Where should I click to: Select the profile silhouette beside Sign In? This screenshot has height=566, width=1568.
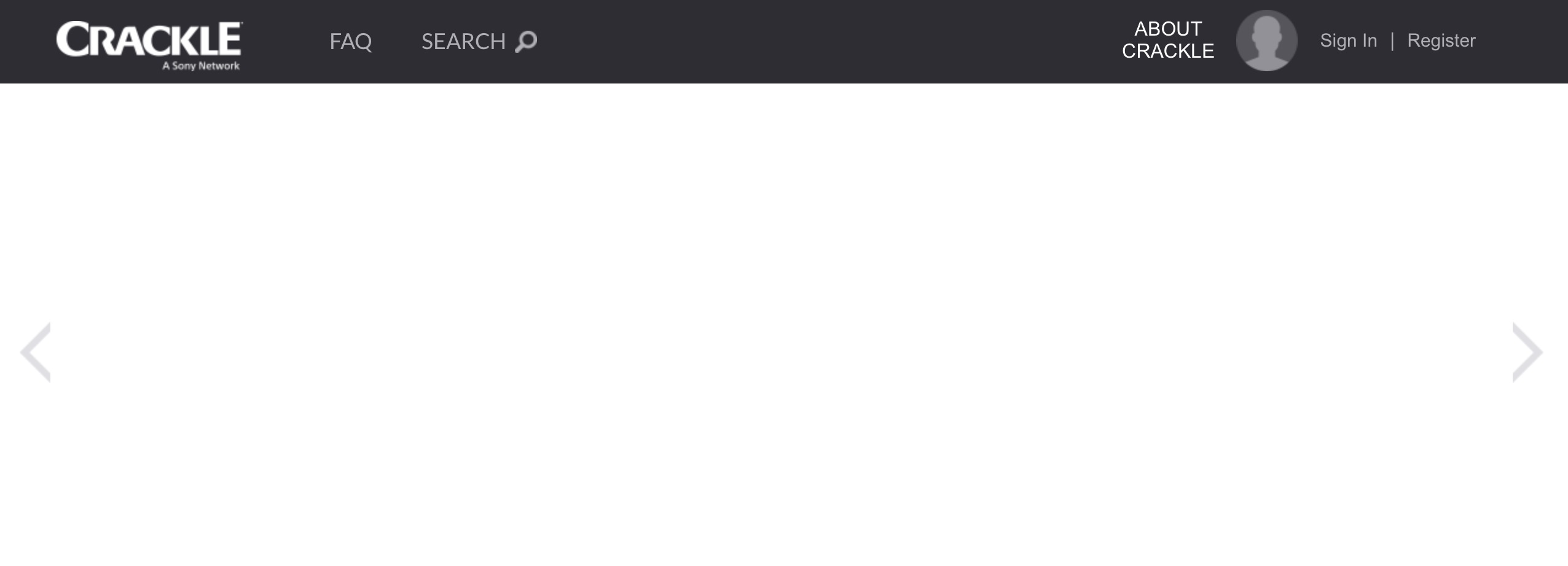[x=1266, y=41]
